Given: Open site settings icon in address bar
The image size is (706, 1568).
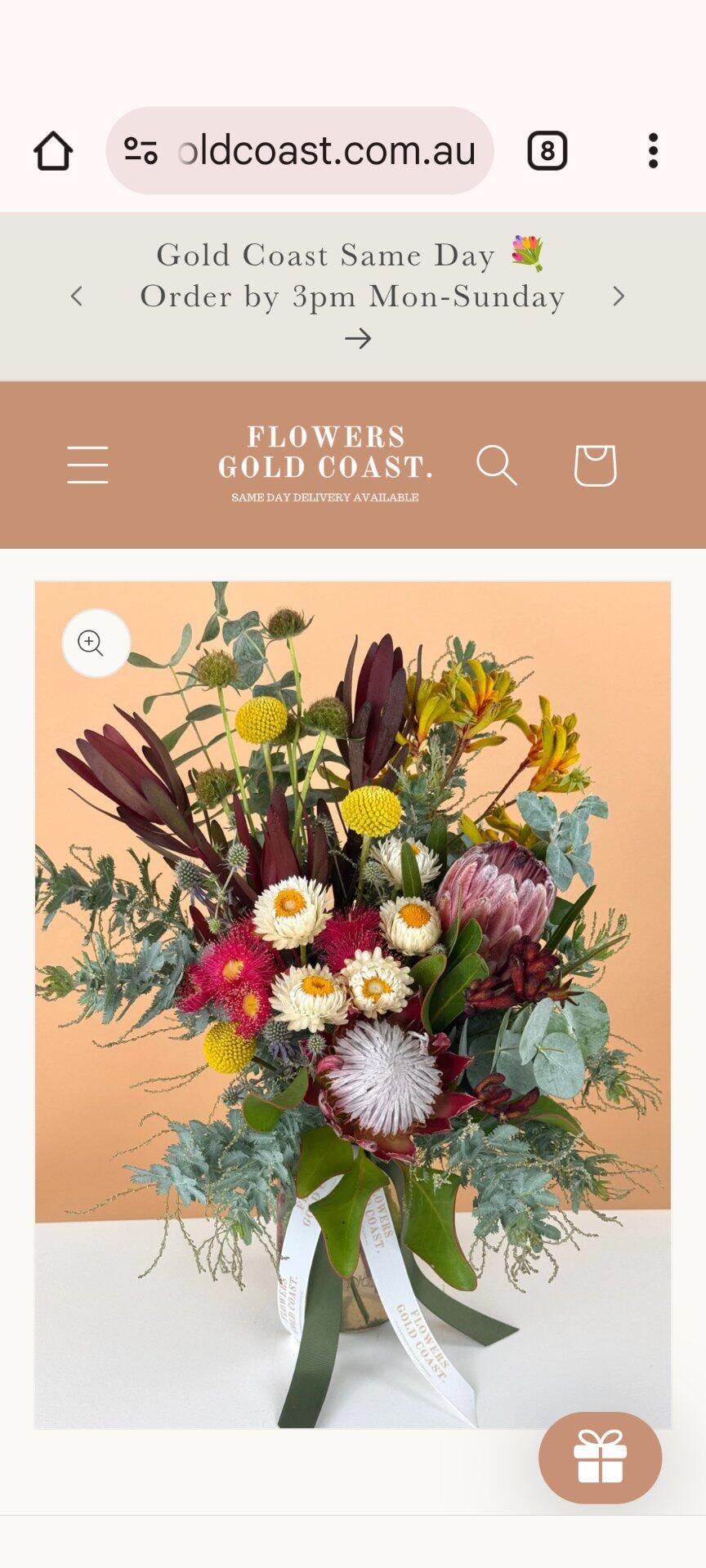Looking at the screenshot, I should 141,150.
